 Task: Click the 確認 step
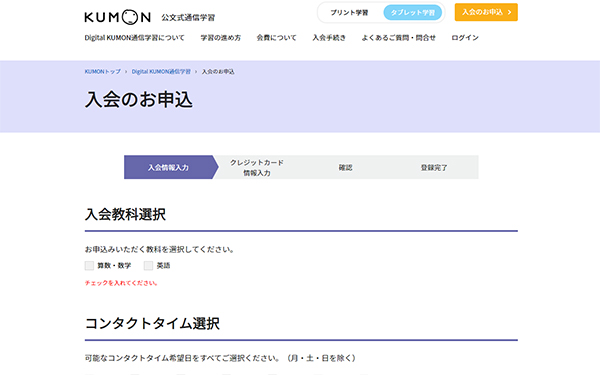tap(345, 167)
